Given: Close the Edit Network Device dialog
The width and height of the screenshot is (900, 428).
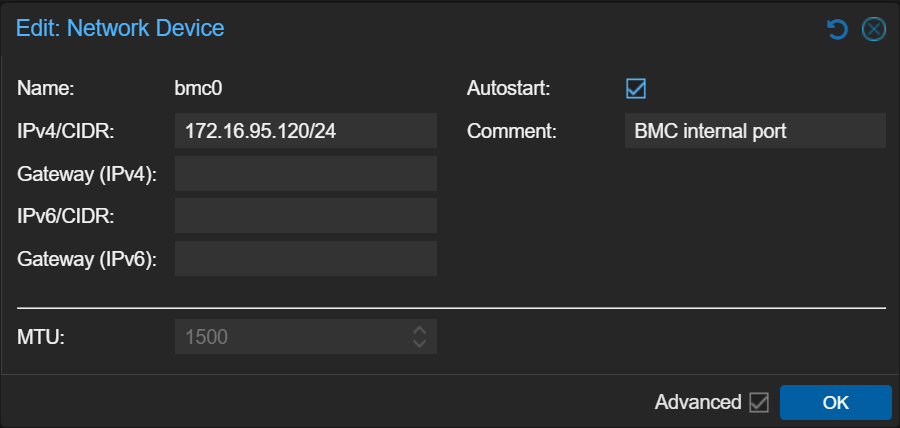Looking at the screenshot, I should pyautogui.click(x=874, y=29).
